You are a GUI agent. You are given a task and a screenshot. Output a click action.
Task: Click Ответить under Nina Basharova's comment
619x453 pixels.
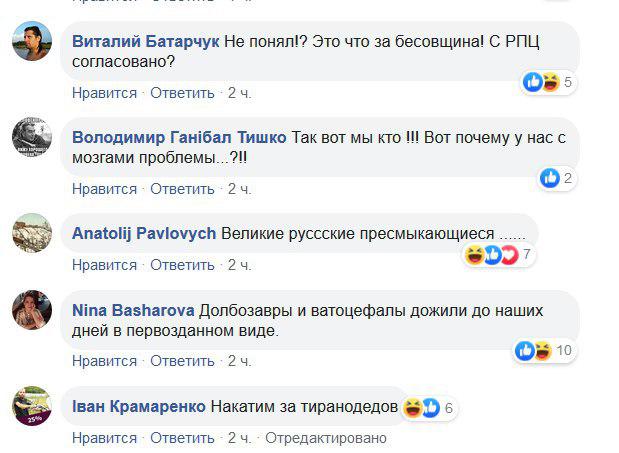click(x=183, y=360)
